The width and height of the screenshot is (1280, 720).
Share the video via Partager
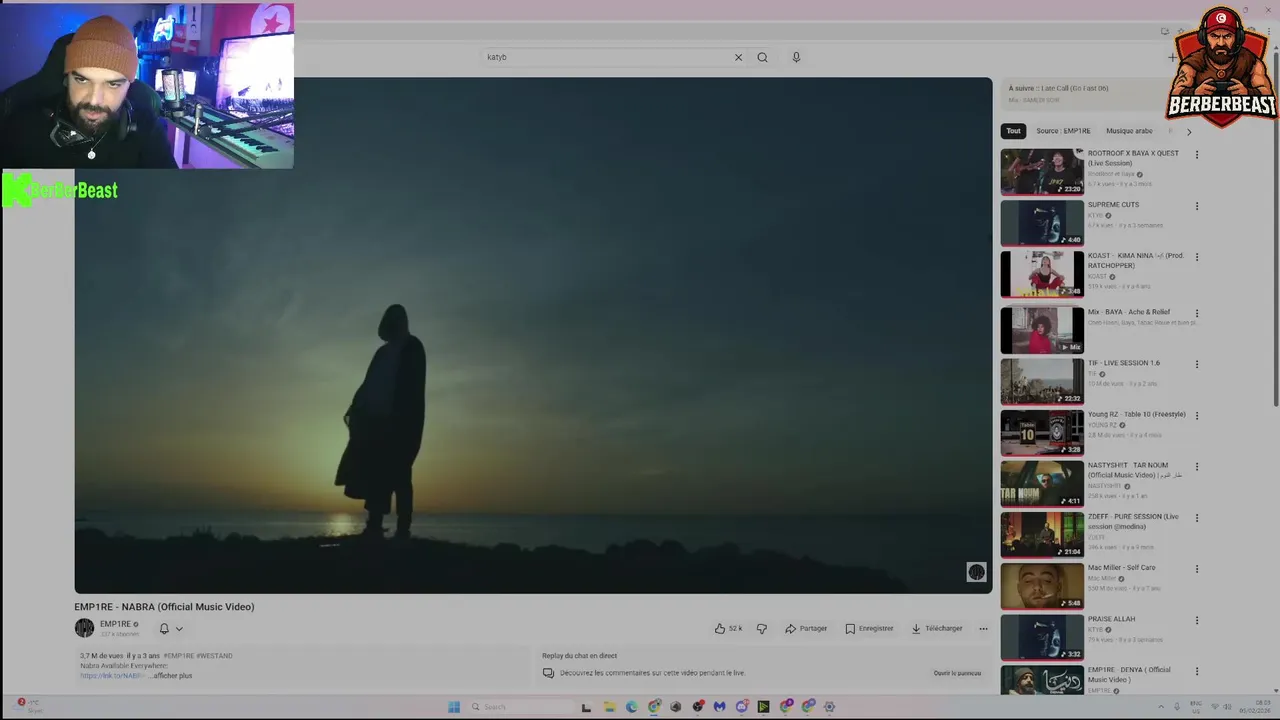coord(806,629)
